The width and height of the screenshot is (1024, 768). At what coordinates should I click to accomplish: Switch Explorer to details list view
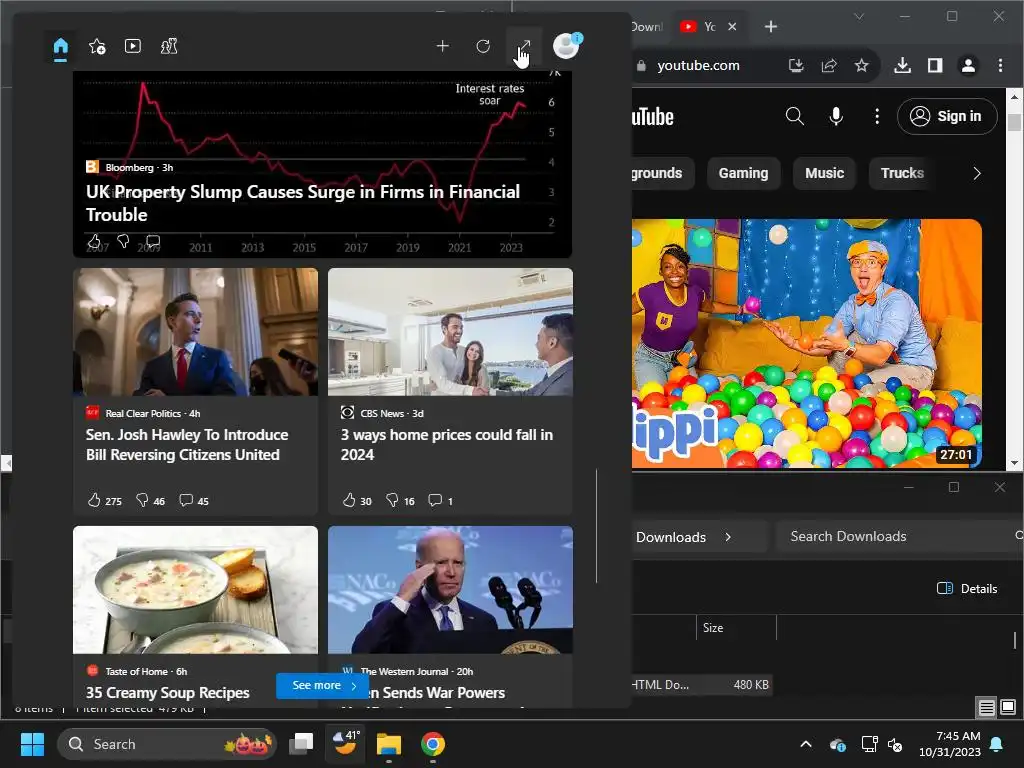[987, 707]
